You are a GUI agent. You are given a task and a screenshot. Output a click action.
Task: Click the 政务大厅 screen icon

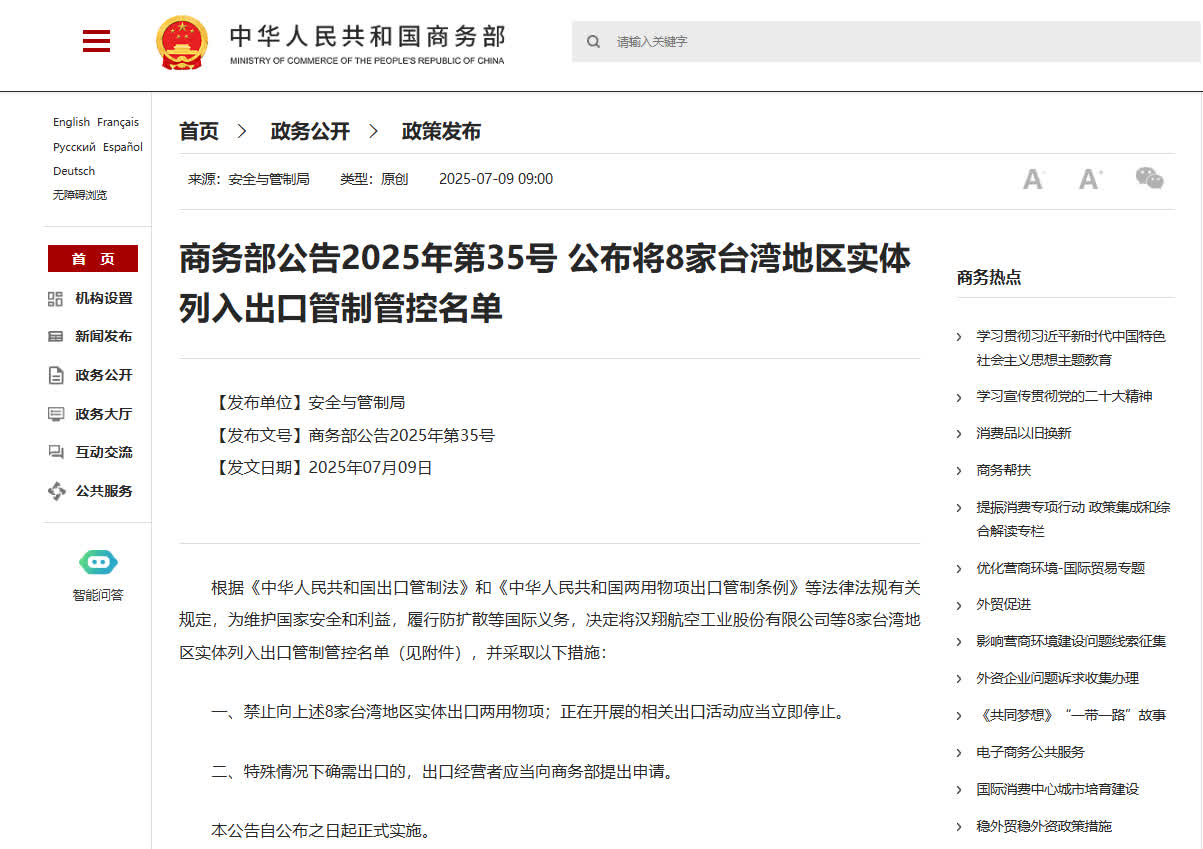(x=56, y=414)
